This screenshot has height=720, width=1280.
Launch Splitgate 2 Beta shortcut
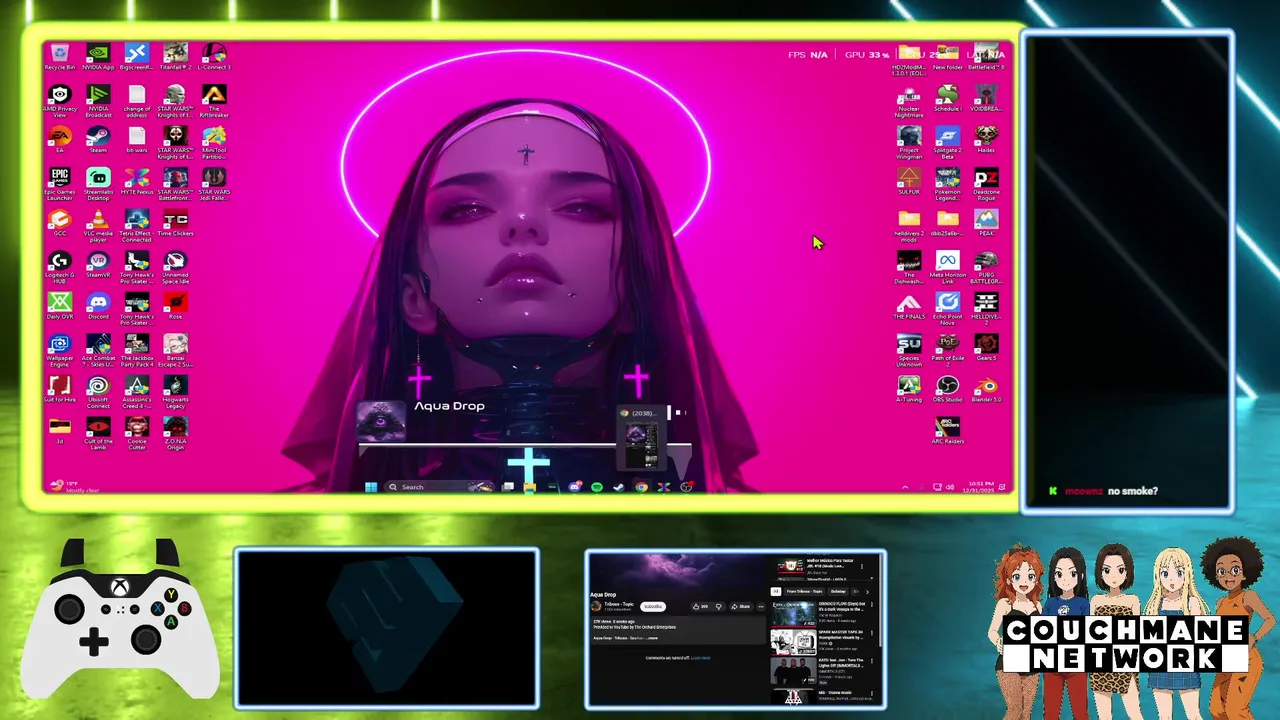(x=947, y=142)
